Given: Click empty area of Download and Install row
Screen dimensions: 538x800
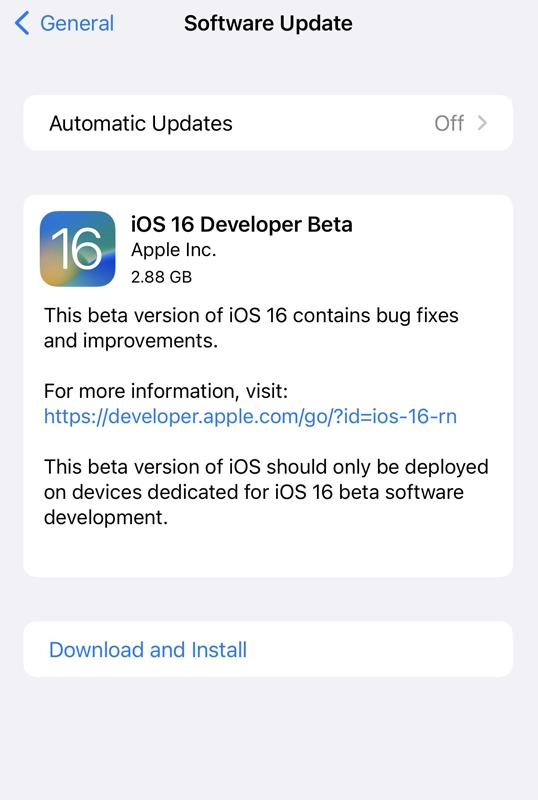Looking at the screenshot, I should 378,649.
